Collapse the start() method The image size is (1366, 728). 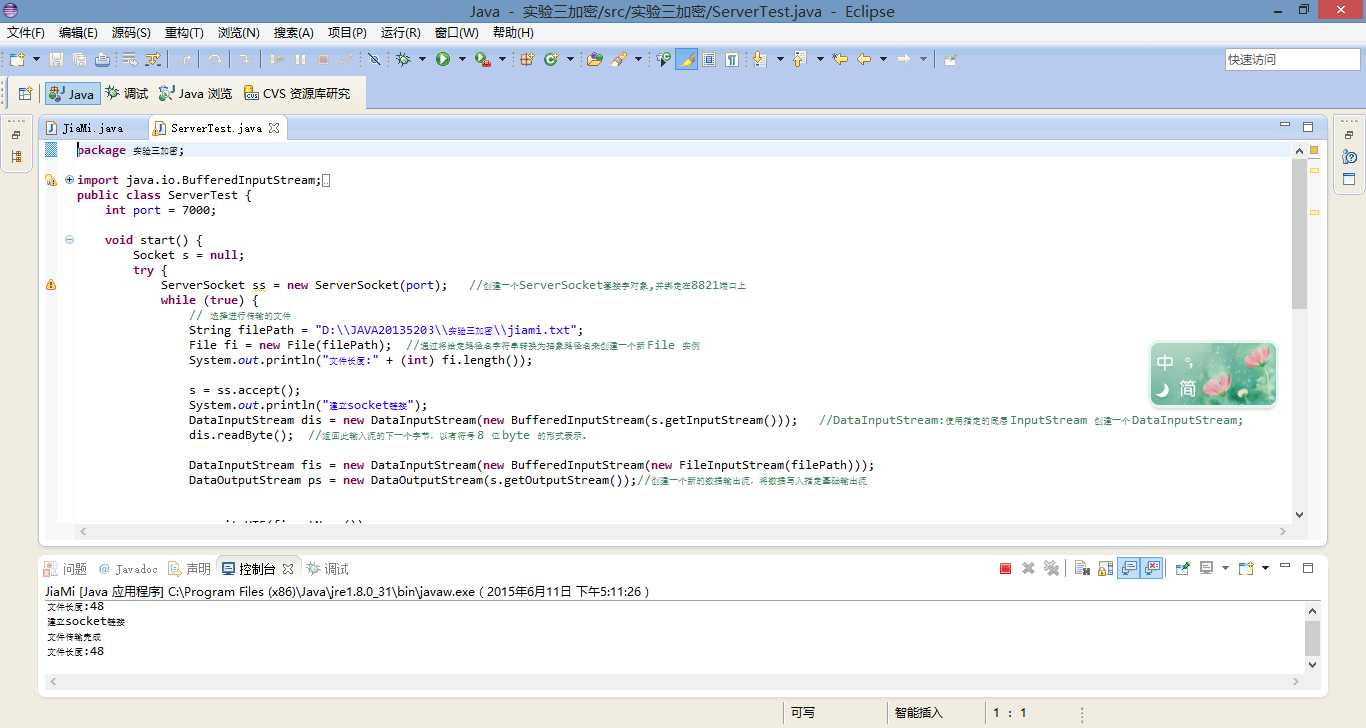coord(69,240)
